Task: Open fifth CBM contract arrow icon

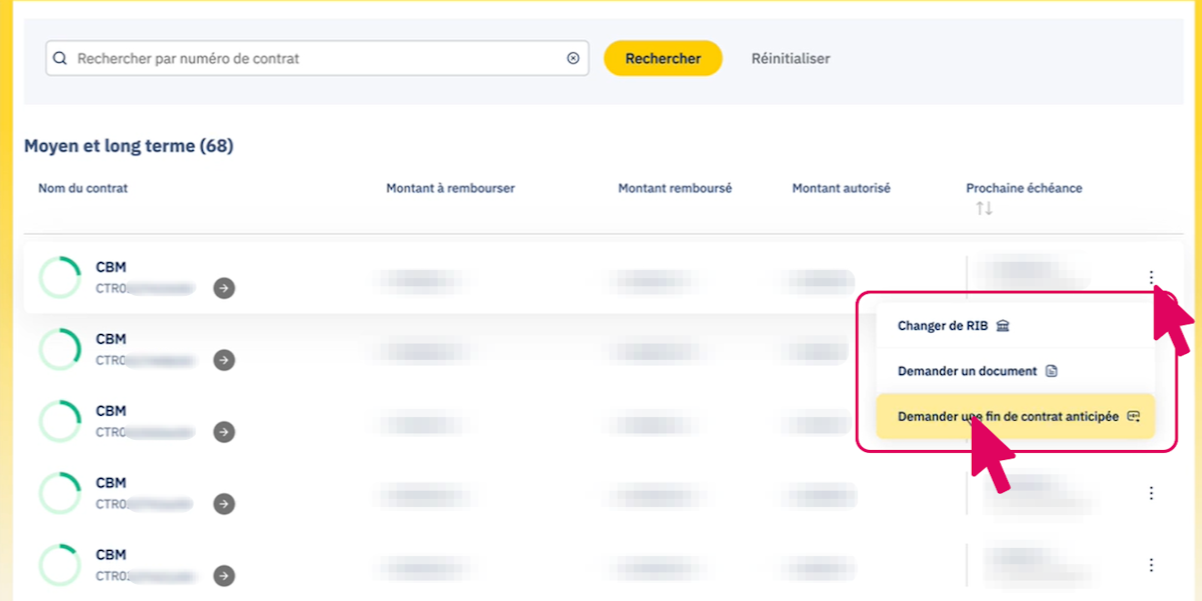Action: (x=224, y=576)
